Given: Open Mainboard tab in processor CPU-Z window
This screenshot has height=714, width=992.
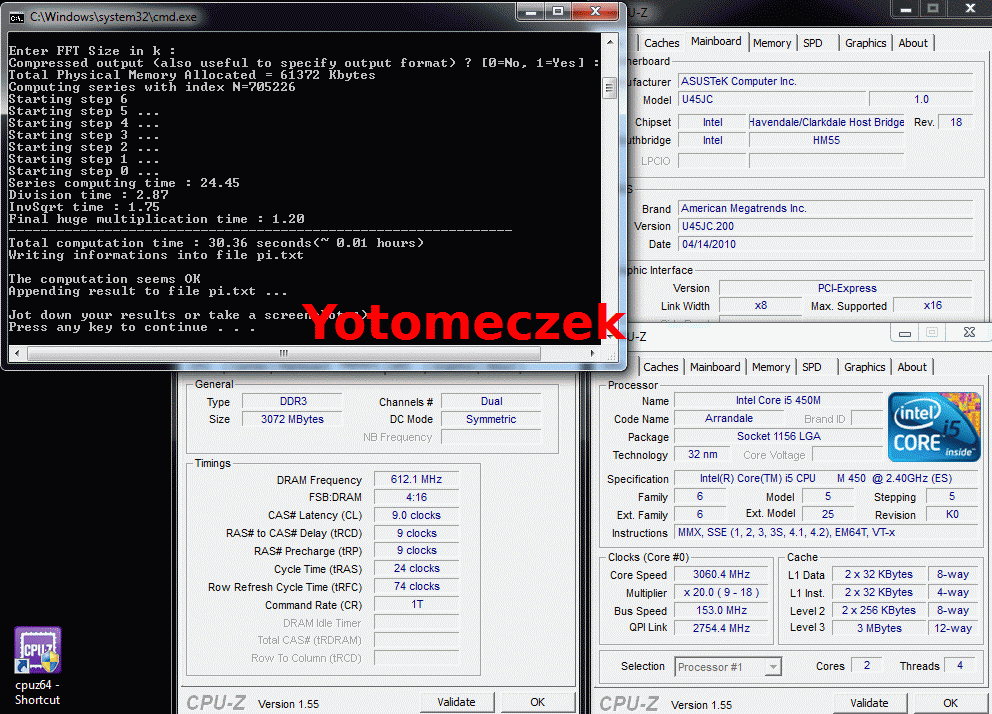Looking at the screenshot, I should tap(715, 367).
